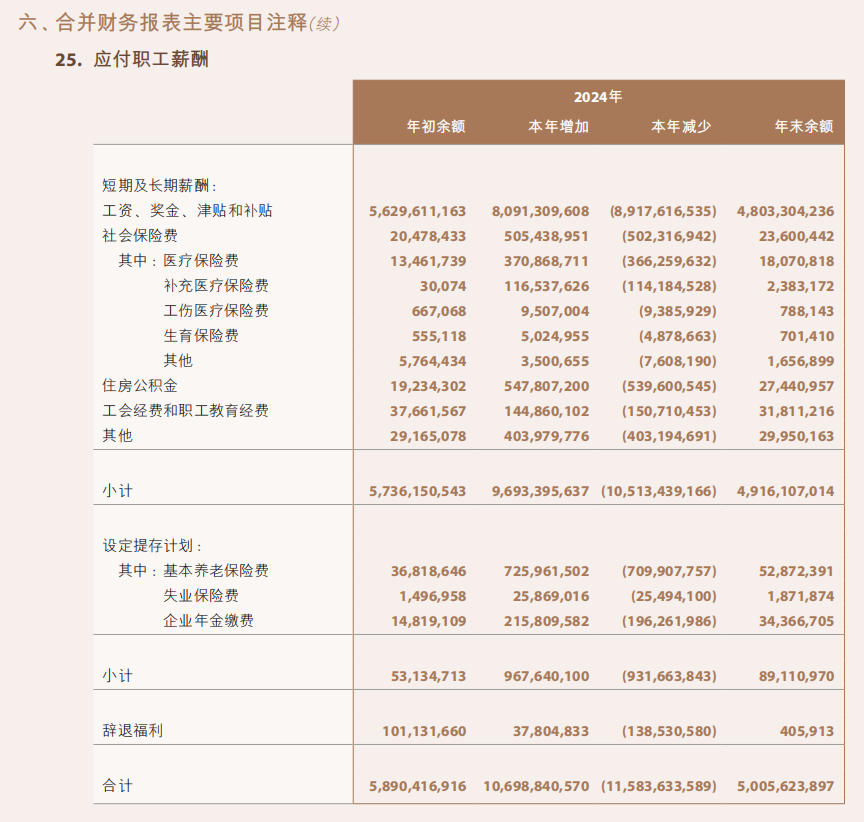Select value (7,608,190)

click(x=678, y=361)
